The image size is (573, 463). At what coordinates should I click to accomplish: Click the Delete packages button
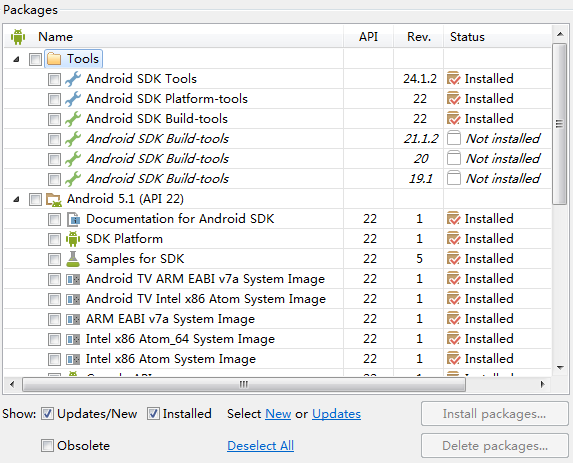(x=495, y=445)
